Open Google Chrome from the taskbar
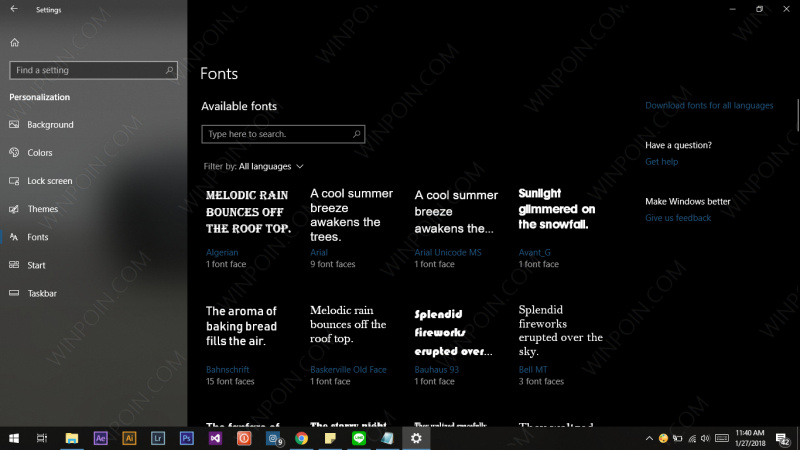 [302, 438]
